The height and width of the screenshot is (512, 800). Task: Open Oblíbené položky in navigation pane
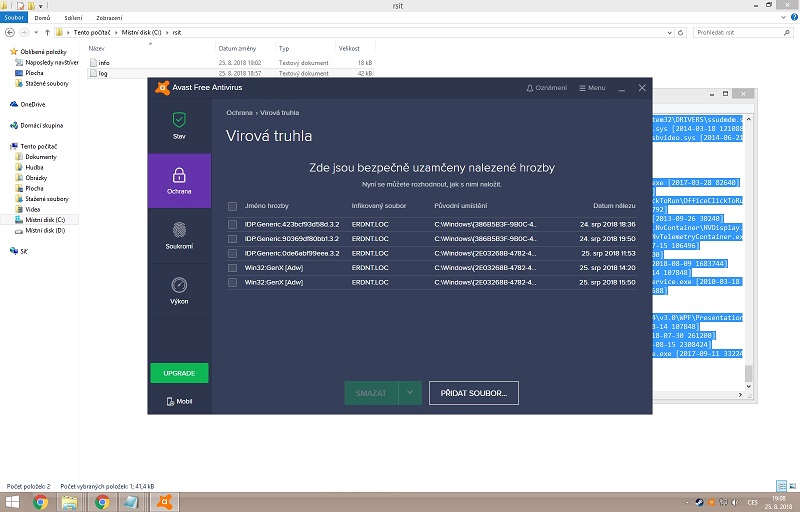pos(43,52)
